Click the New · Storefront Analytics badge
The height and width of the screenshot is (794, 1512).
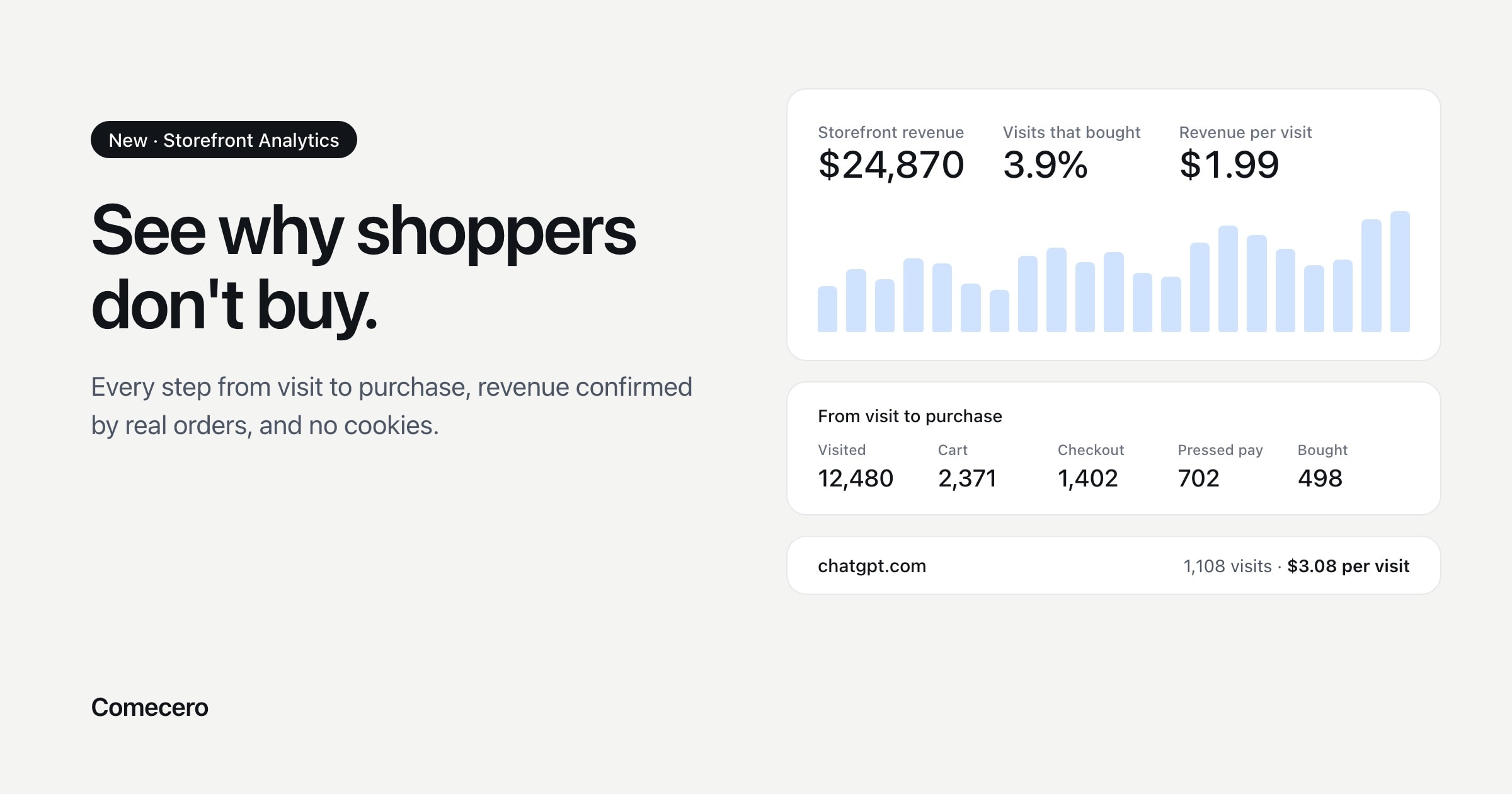(224, 140)
